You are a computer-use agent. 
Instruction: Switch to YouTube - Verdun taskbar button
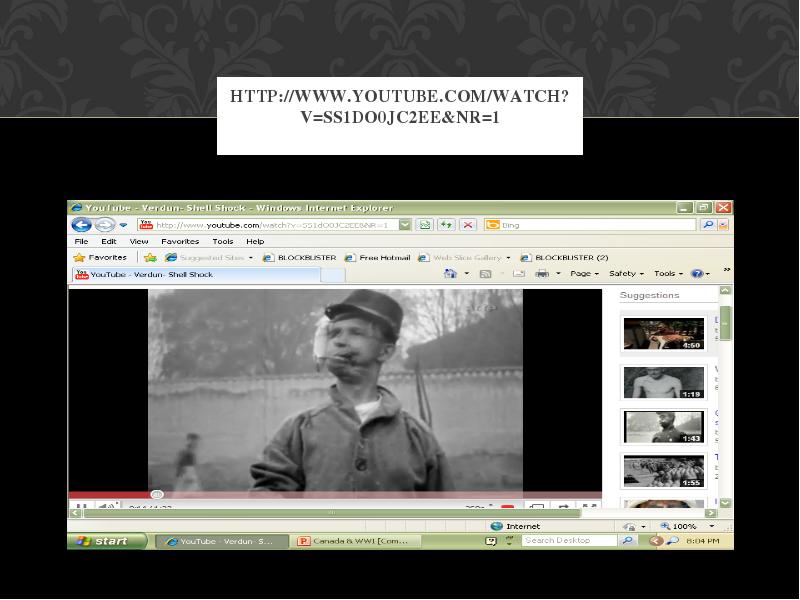pyautogui.click(x=221, y=541)
